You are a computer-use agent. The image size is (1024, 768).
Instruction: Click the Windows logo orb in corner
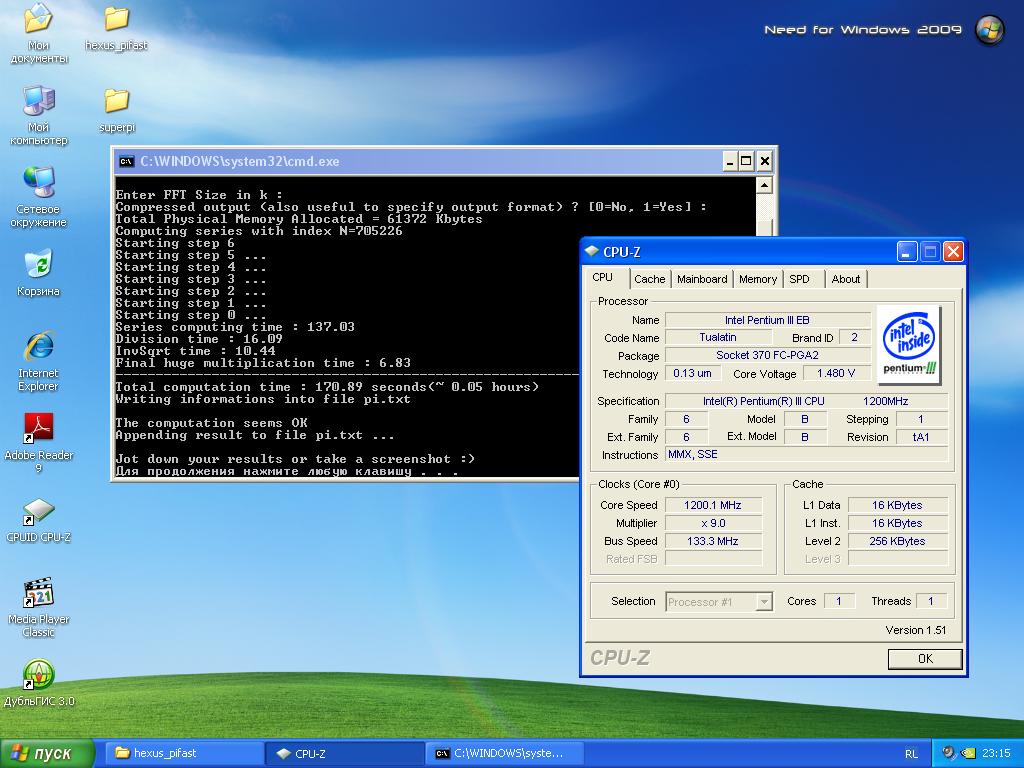click(989, 30)
